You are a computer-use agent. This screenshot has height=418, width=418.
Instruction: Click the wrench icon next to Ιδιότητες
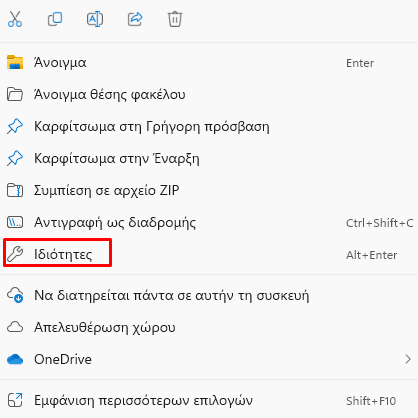pyautogui.click(x=15, y=254)
